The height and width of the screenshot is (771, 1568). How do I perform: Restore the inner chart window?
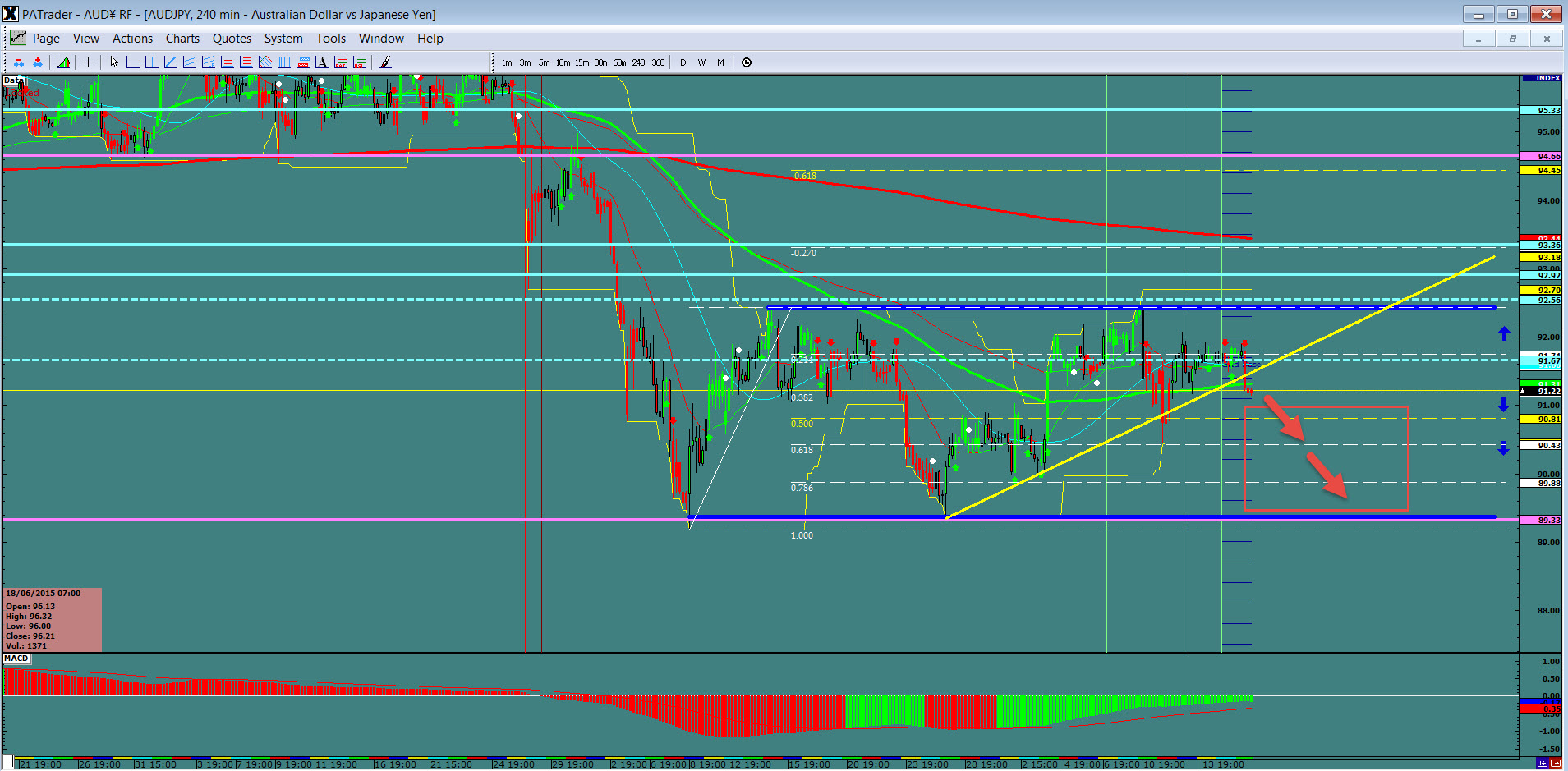(x=1512, y=39)
